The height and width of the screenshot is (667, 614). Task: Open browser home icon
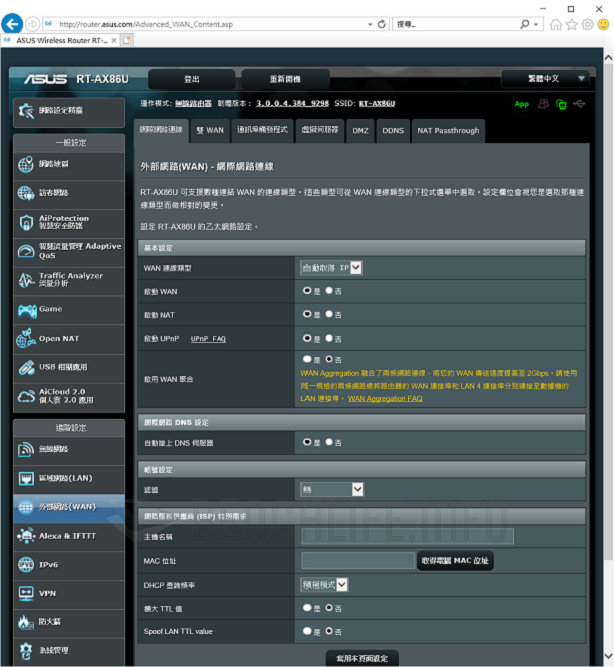click(556, 24)
